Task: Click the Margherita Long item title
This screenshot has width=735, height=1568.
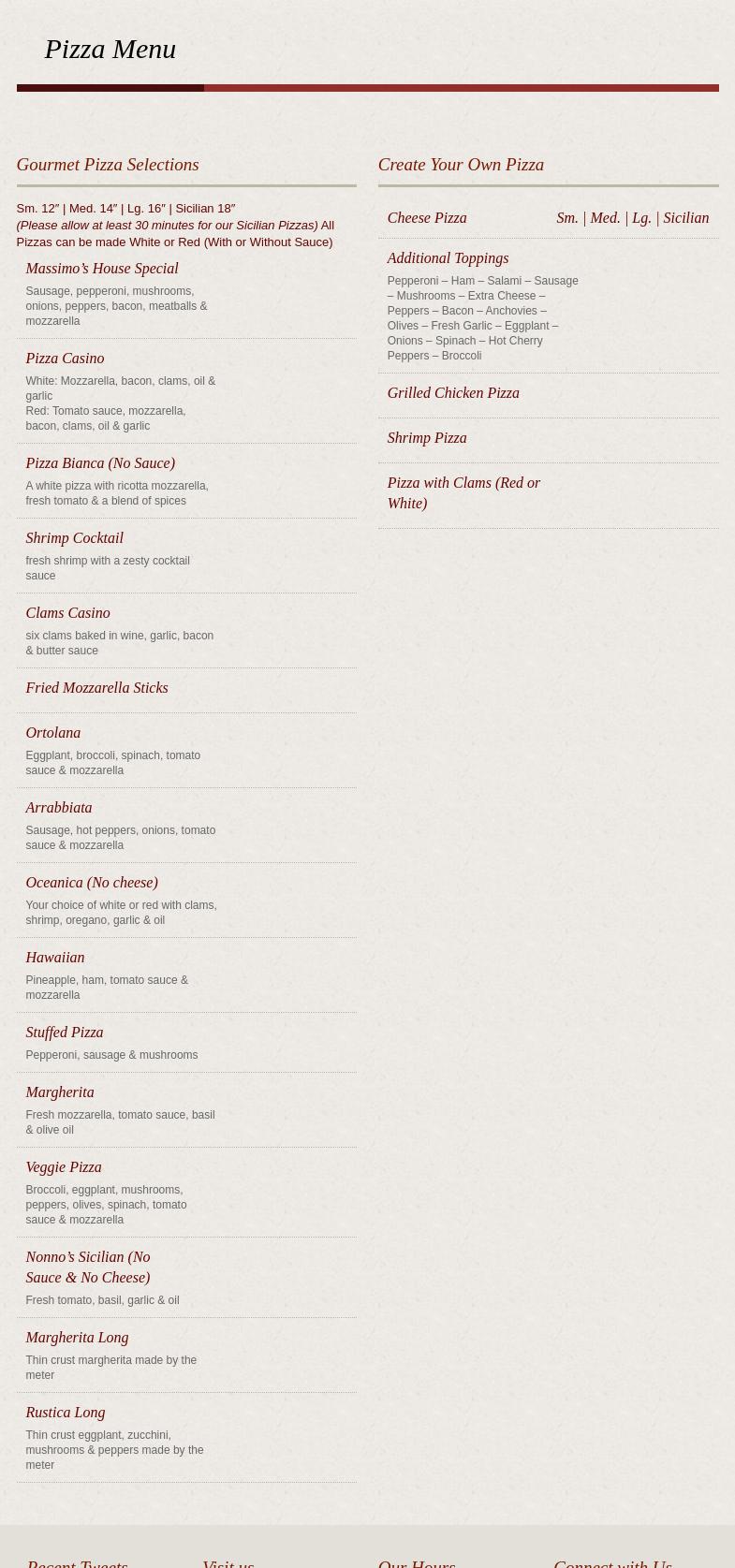Action: (77, 1338)
